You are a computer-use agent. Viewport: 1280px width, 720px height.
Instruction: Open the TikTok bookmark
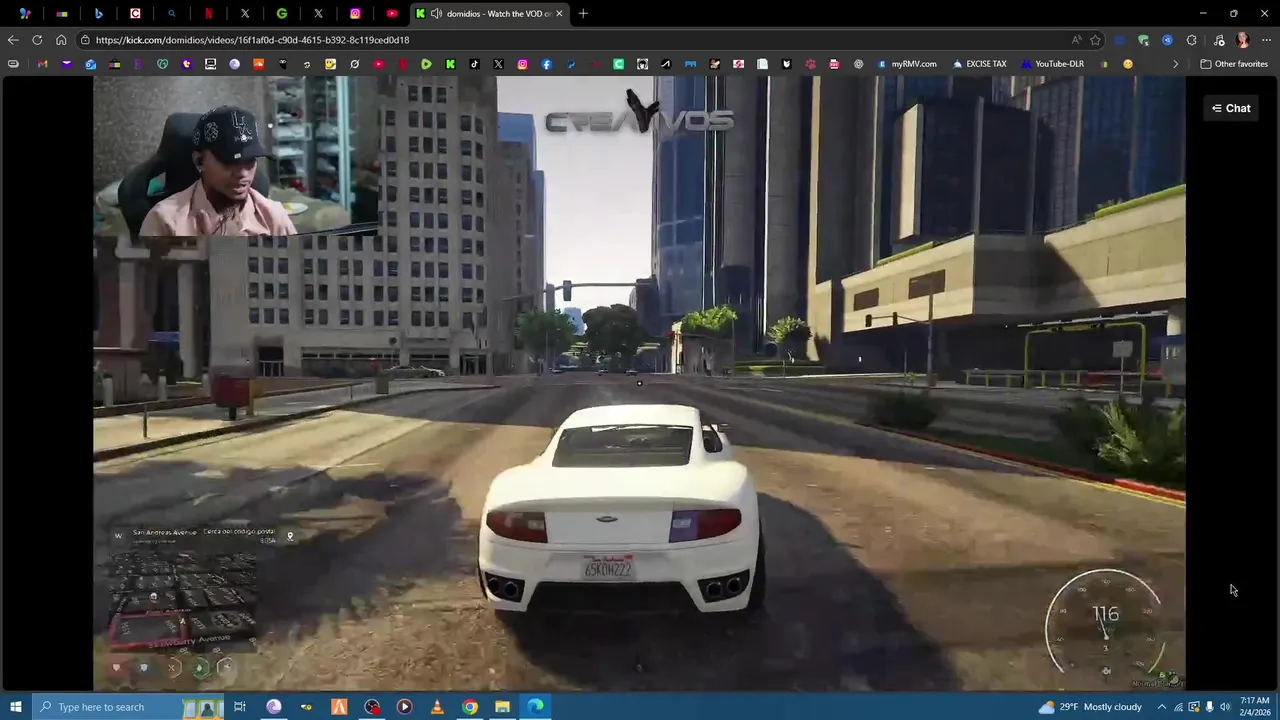pyautogui.click(x=474, y=64)
